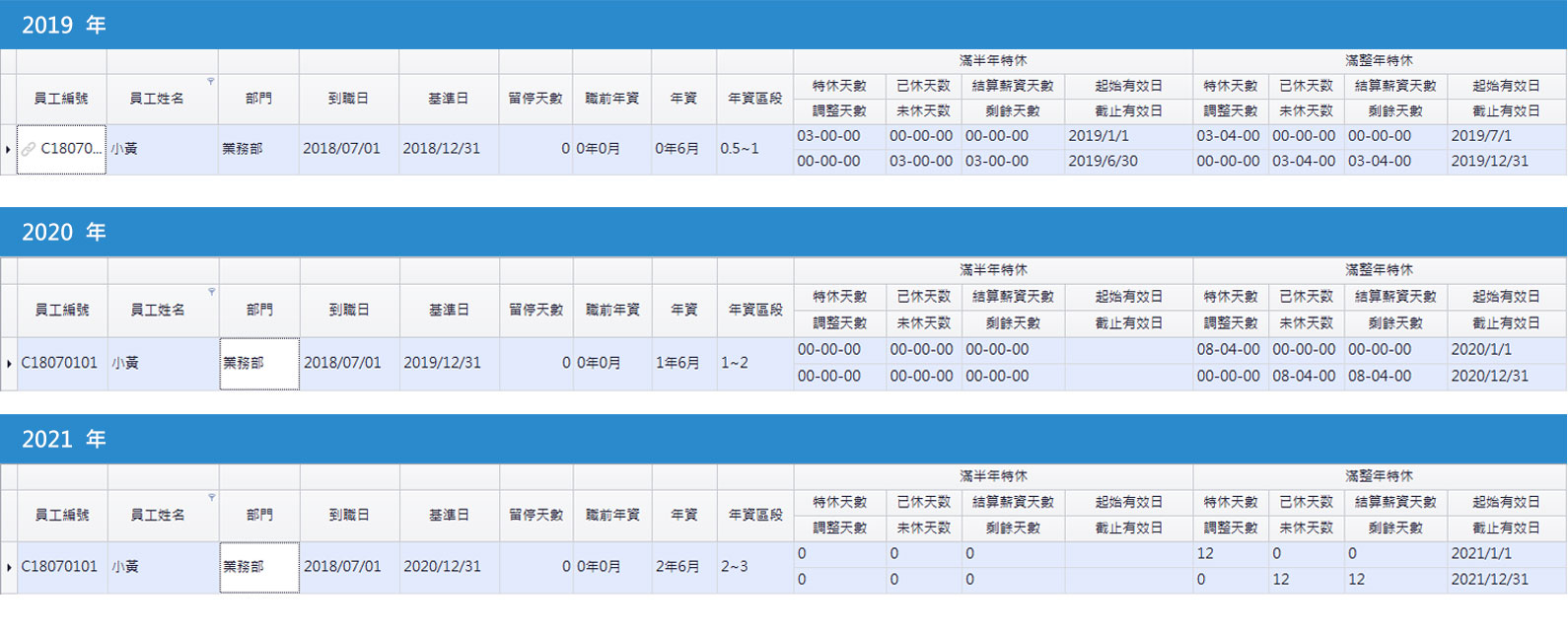Click base date 2019/12/31 in 2020 table
Screen dimensions: 1568x635
[449, 364]
